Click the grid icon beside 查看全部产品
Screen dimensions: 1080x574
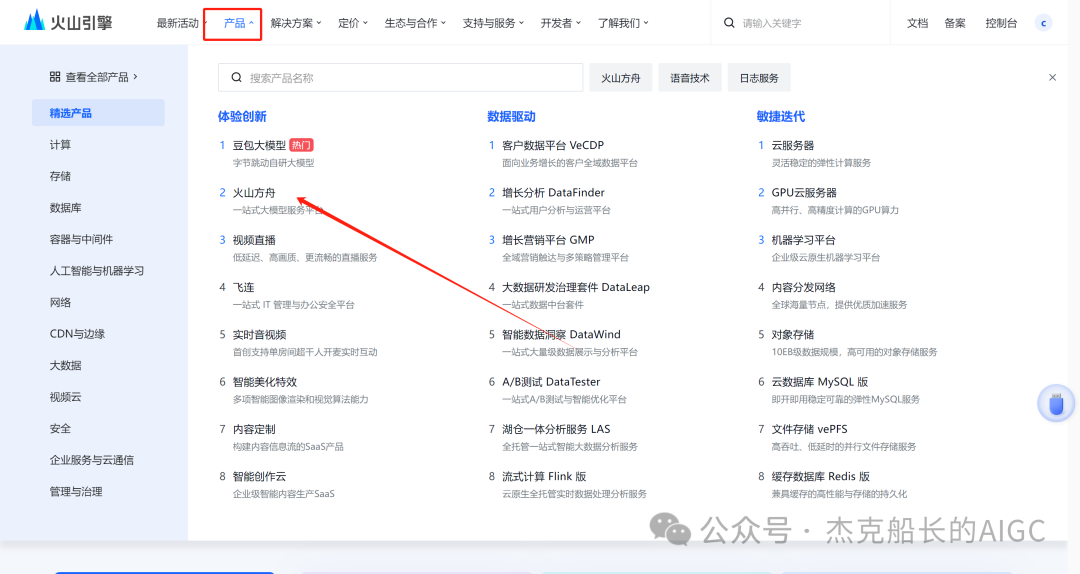click(x=54, y=76)
